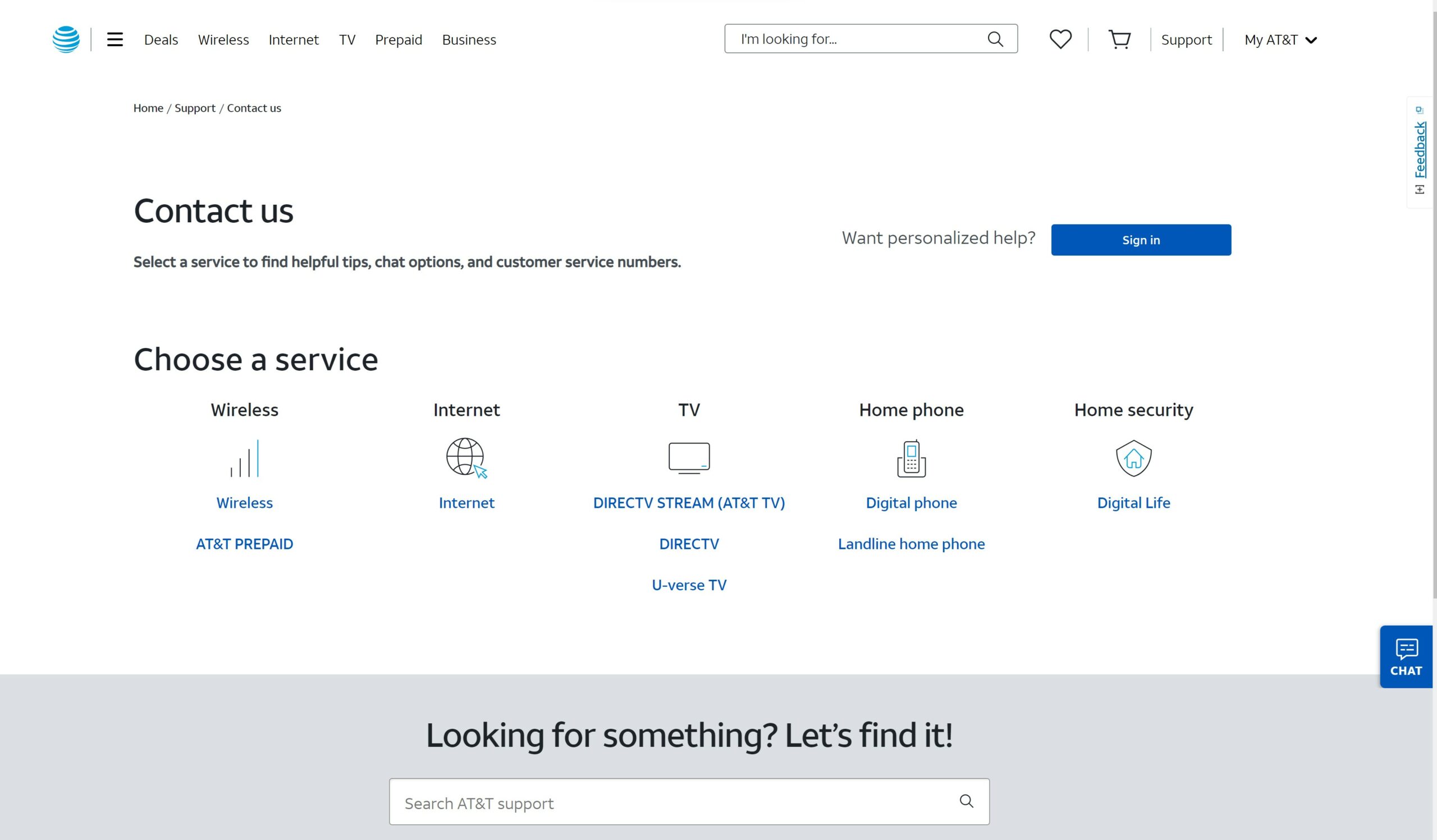Viewport: 1437px width, 840px height.
Task: Open the hamburger menu icon
Action: (115, 39)
